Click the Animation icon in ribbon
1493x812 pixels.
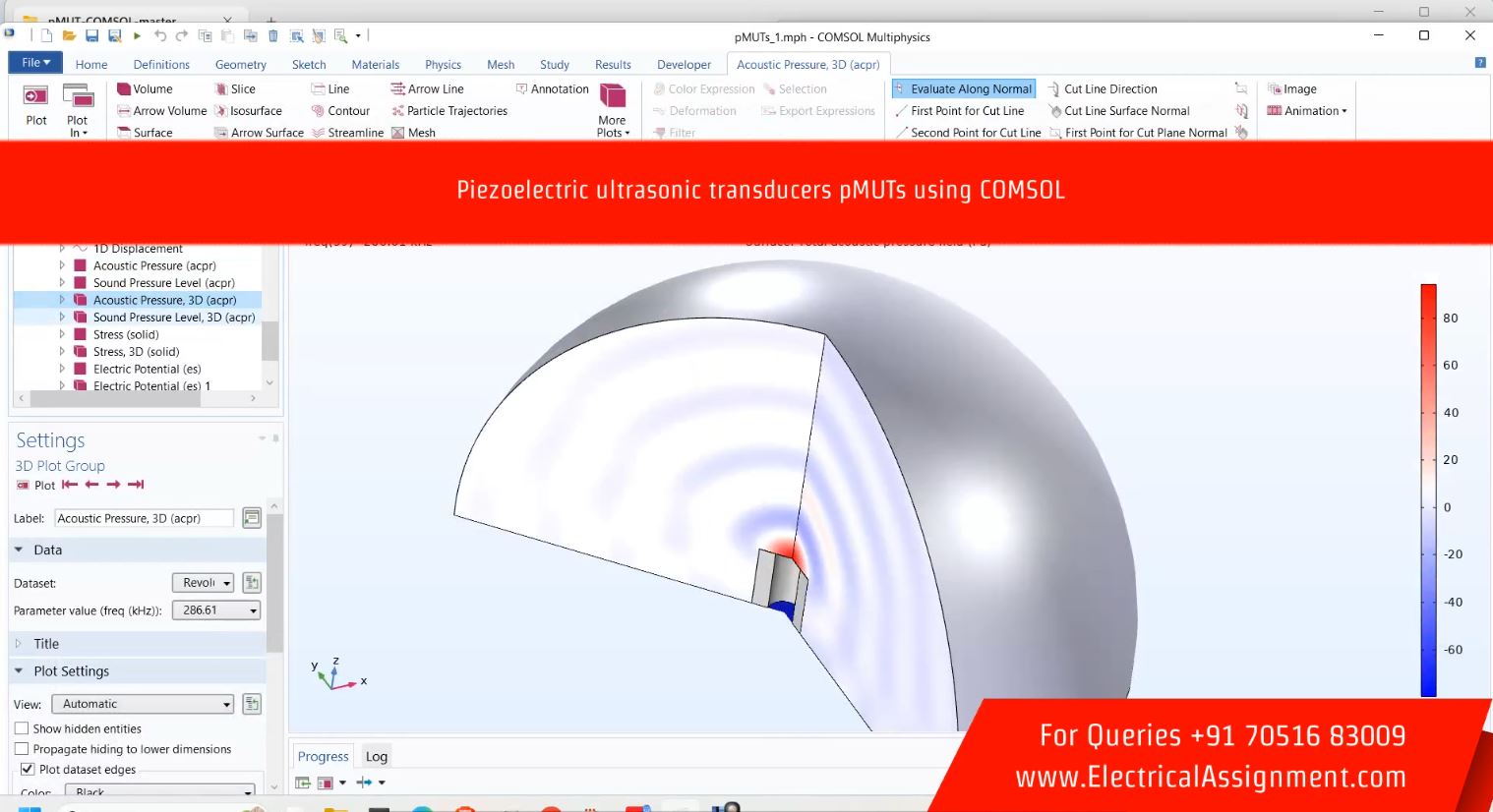[1276, 111]
